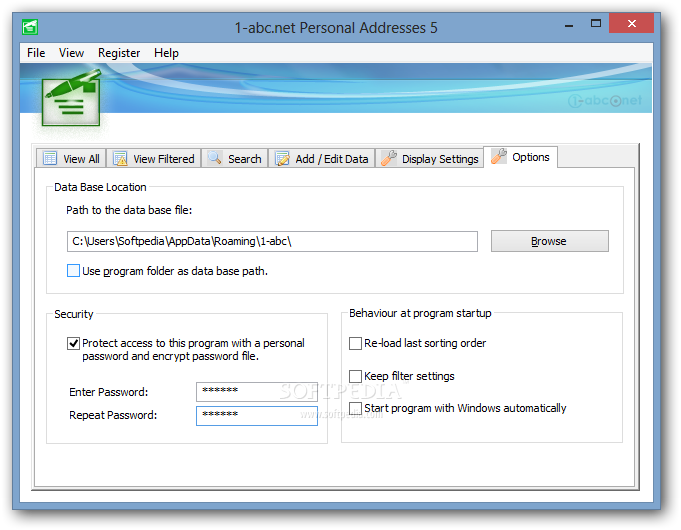Open the Add / Edit Data tab

point(321,159)
